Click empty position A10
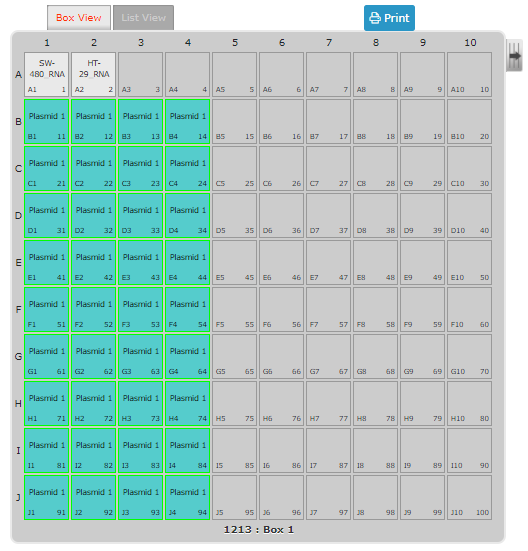528x551 pixels. tap(470, 74)
